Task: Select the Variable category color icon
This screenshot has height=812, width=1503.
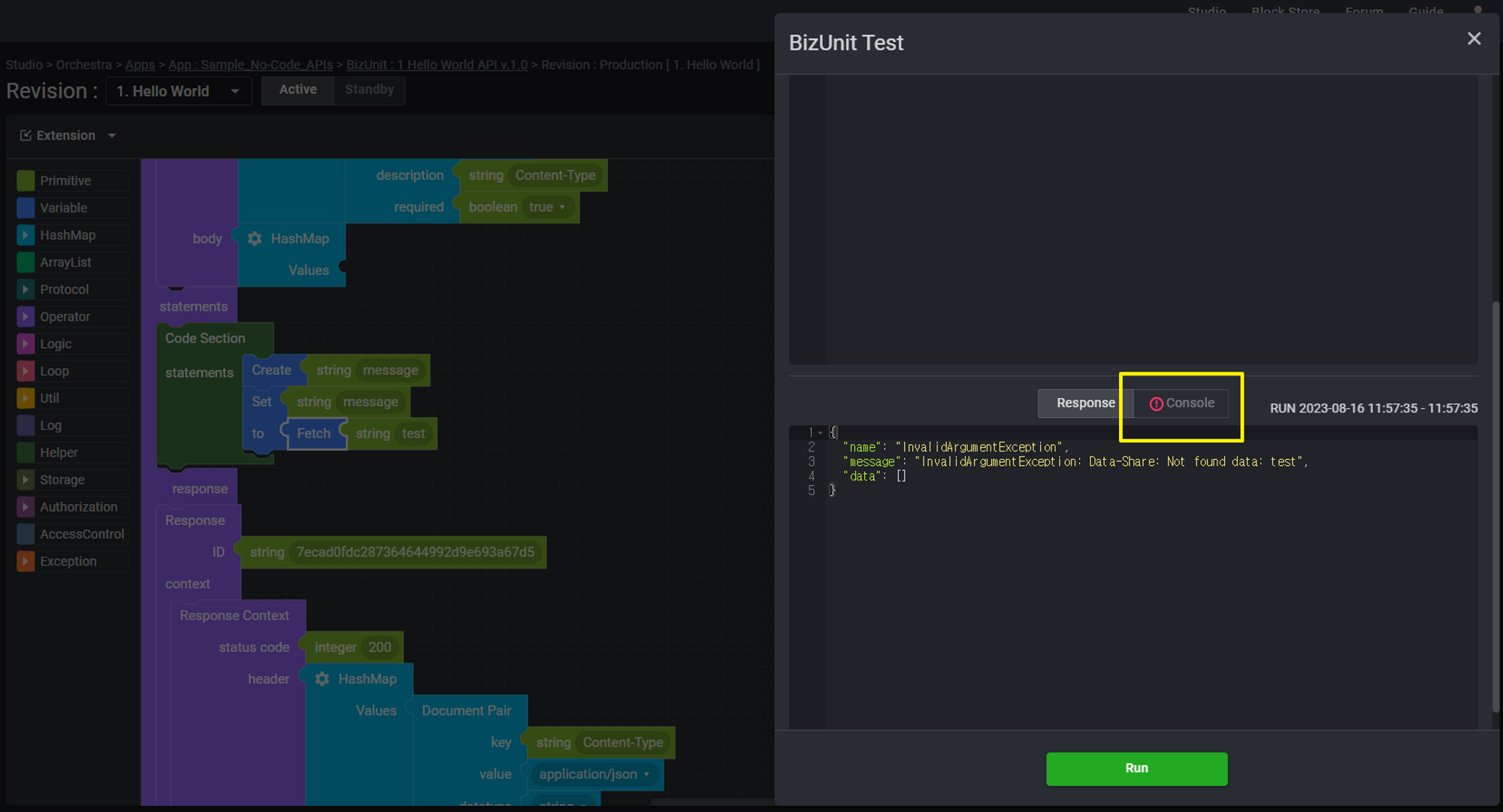Action: [x=26, y=208]
